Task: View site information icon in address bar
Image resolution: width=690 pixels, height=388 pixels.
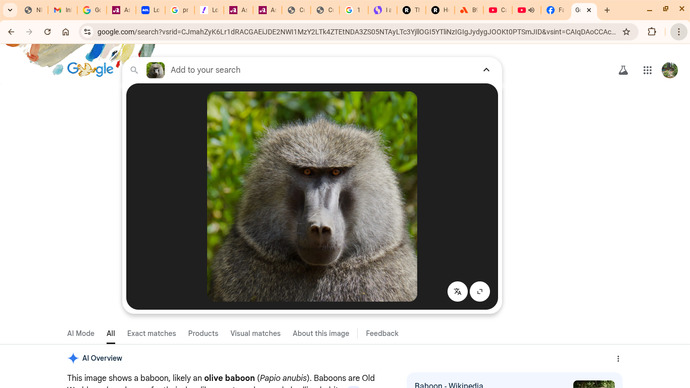Action: click(87, 32)
